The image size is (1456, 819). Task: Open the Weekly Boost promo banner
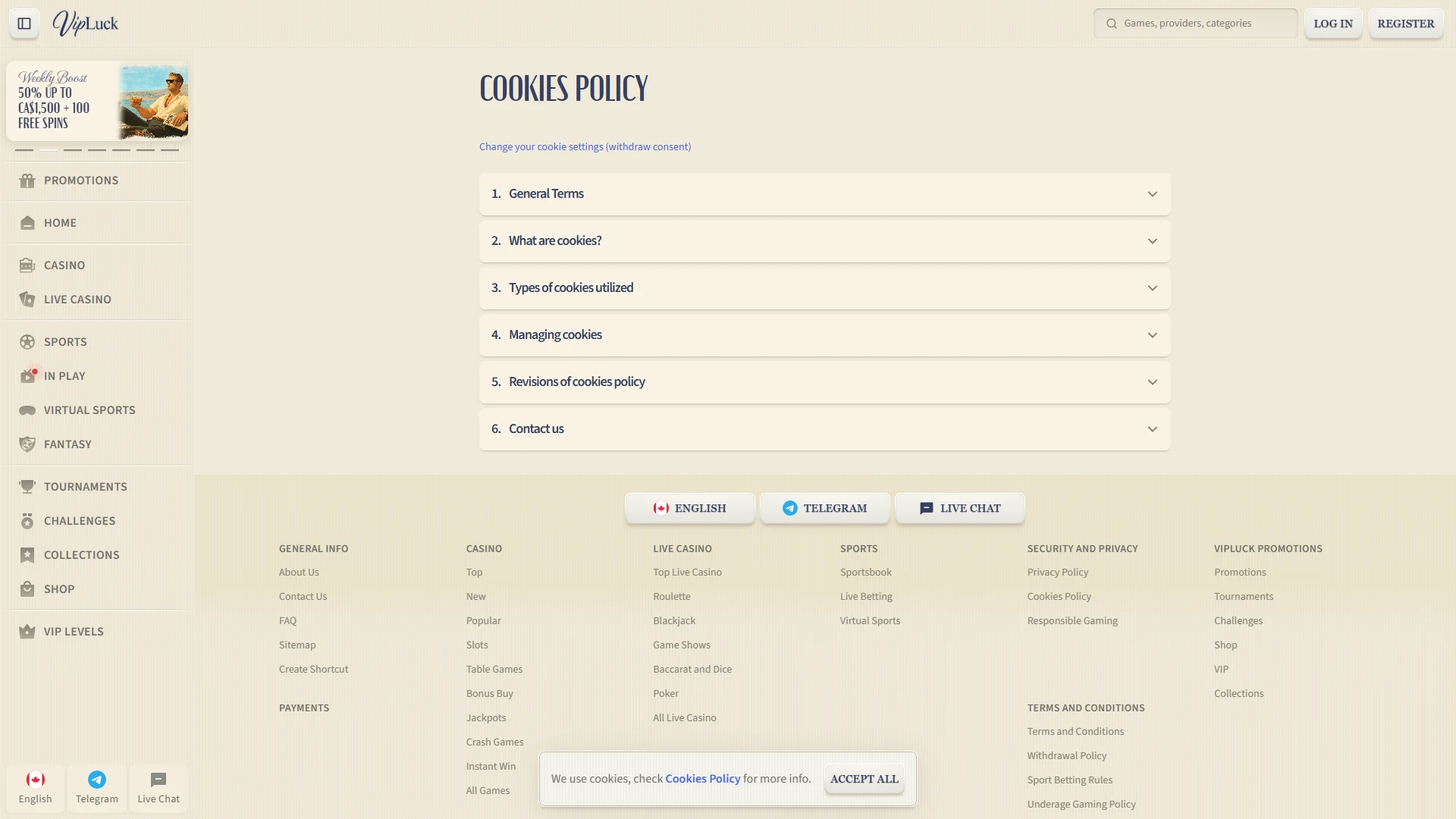point(97,100)
